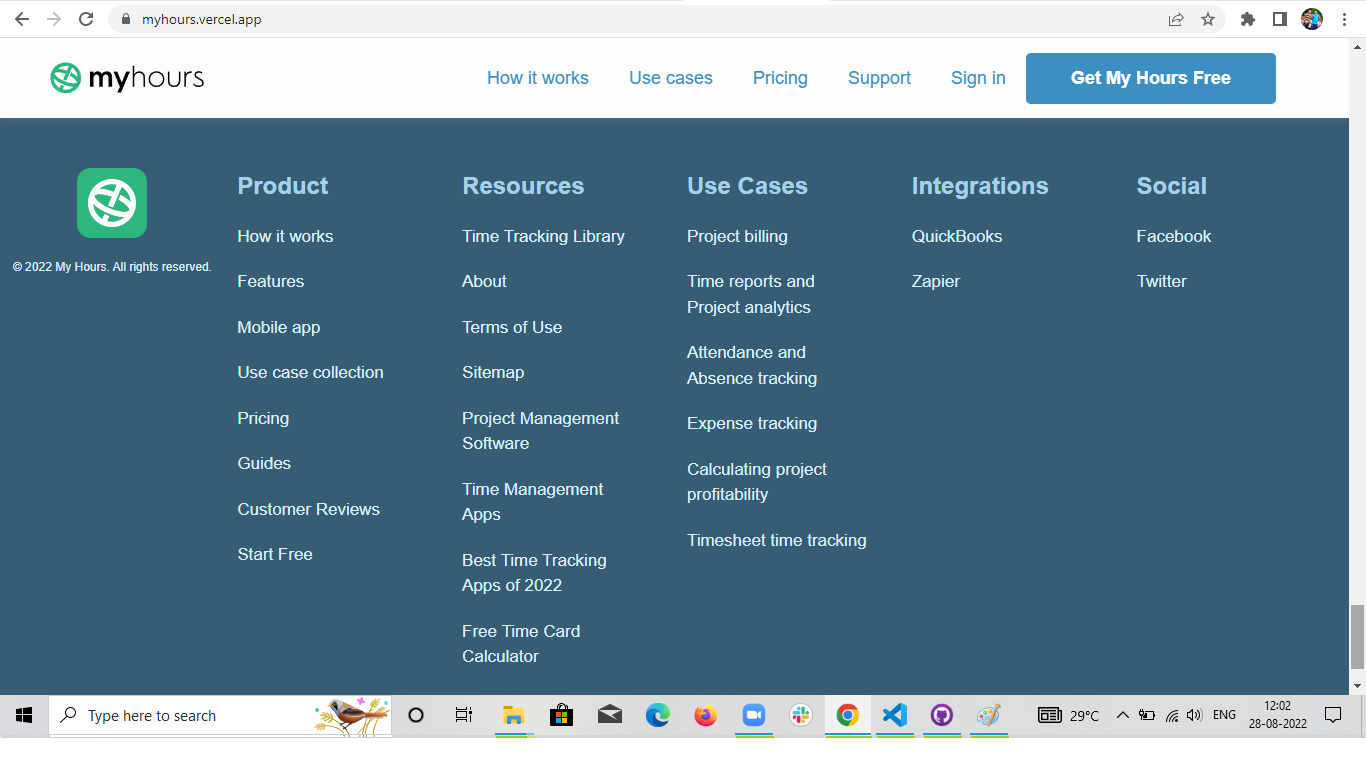This screenshot has width=1366, height=768.
Task: Open Use case collection link
Action: click(x=311, y=372)
